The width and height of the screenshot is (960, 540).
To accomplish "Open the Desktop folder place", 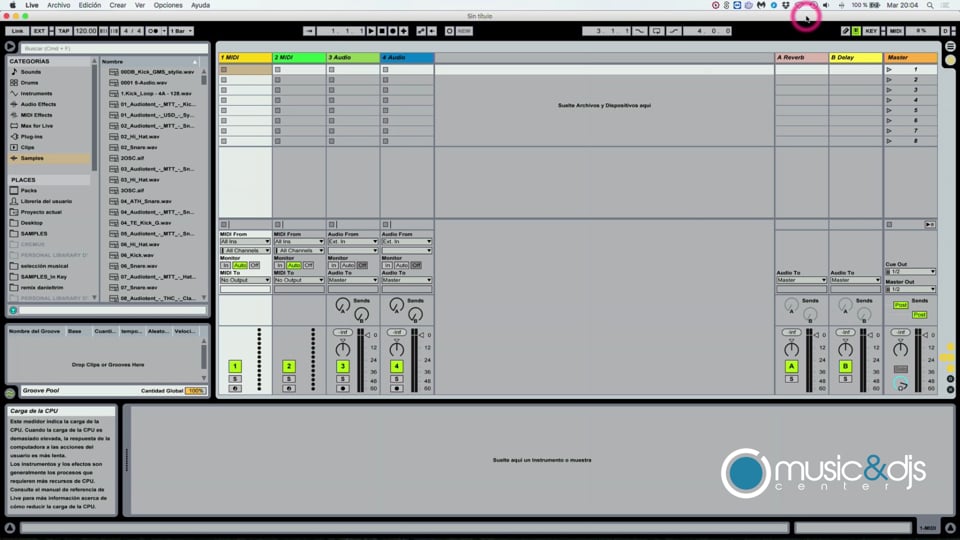I will [x=32, y=223].
